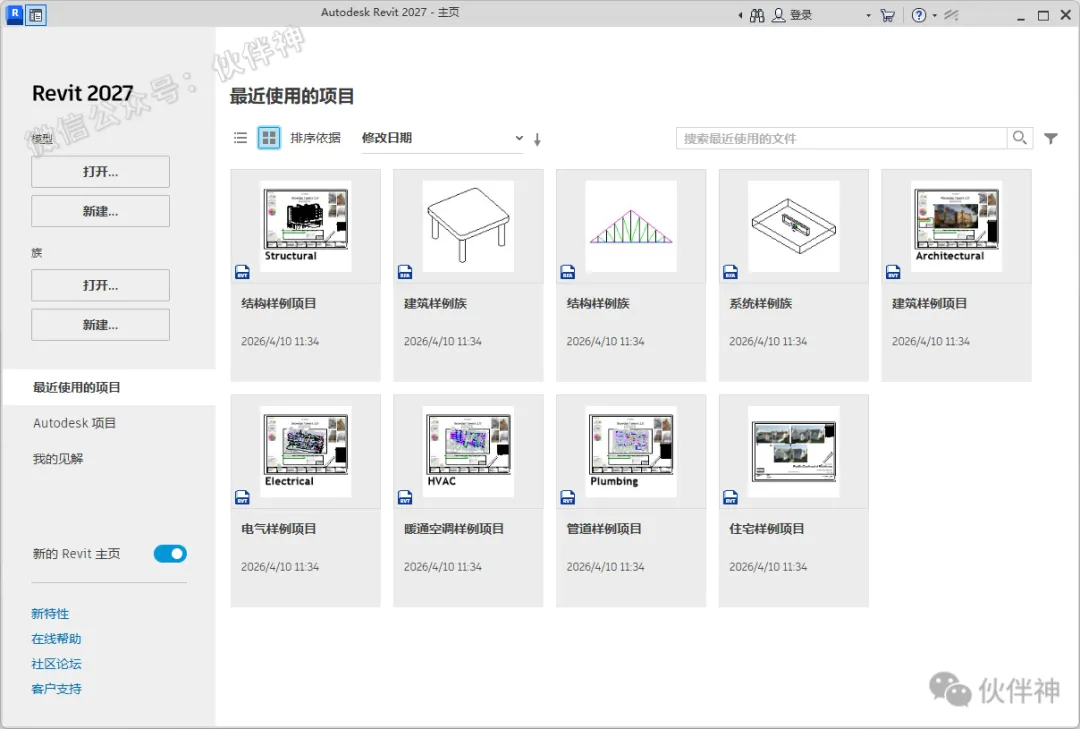Viewport: 1080px width, 729px height.
Task: Click the 建筑样例项目 title text
Action: (929, 303)
